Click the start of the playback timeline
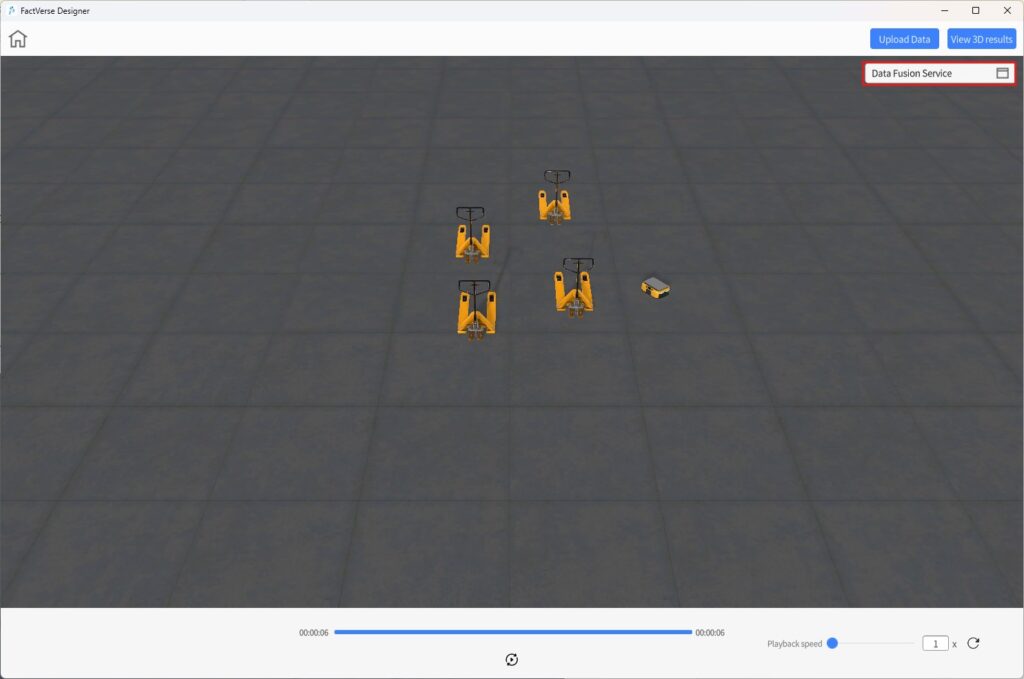 336,632
